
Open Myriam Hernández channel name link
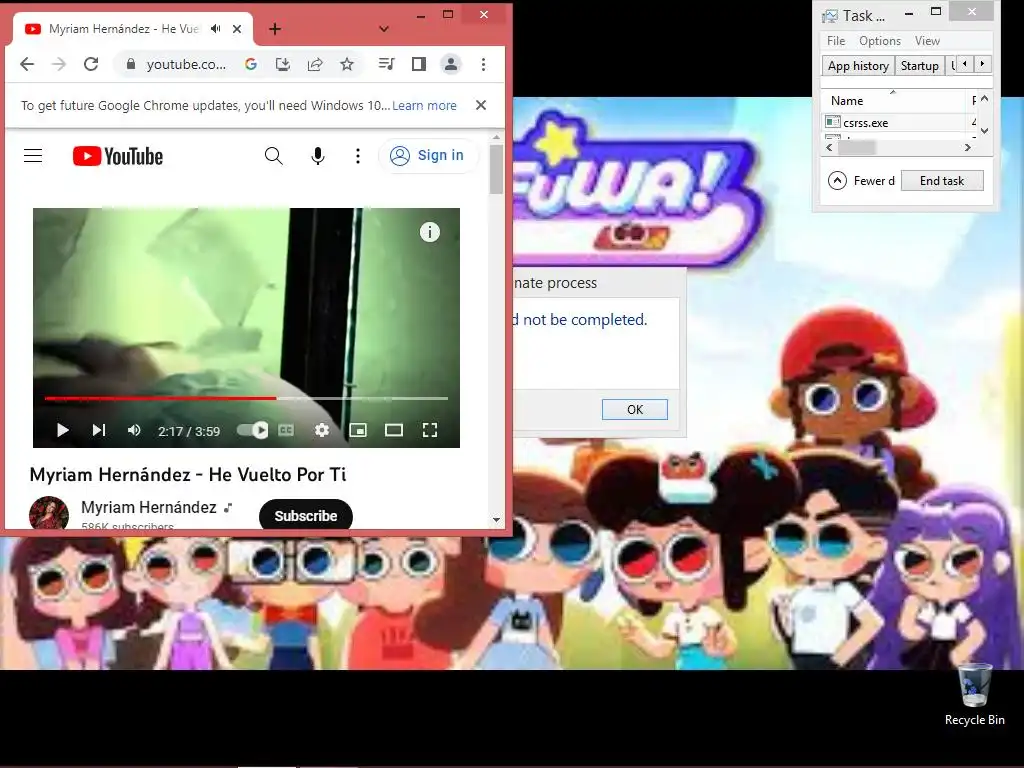[149, 507]
